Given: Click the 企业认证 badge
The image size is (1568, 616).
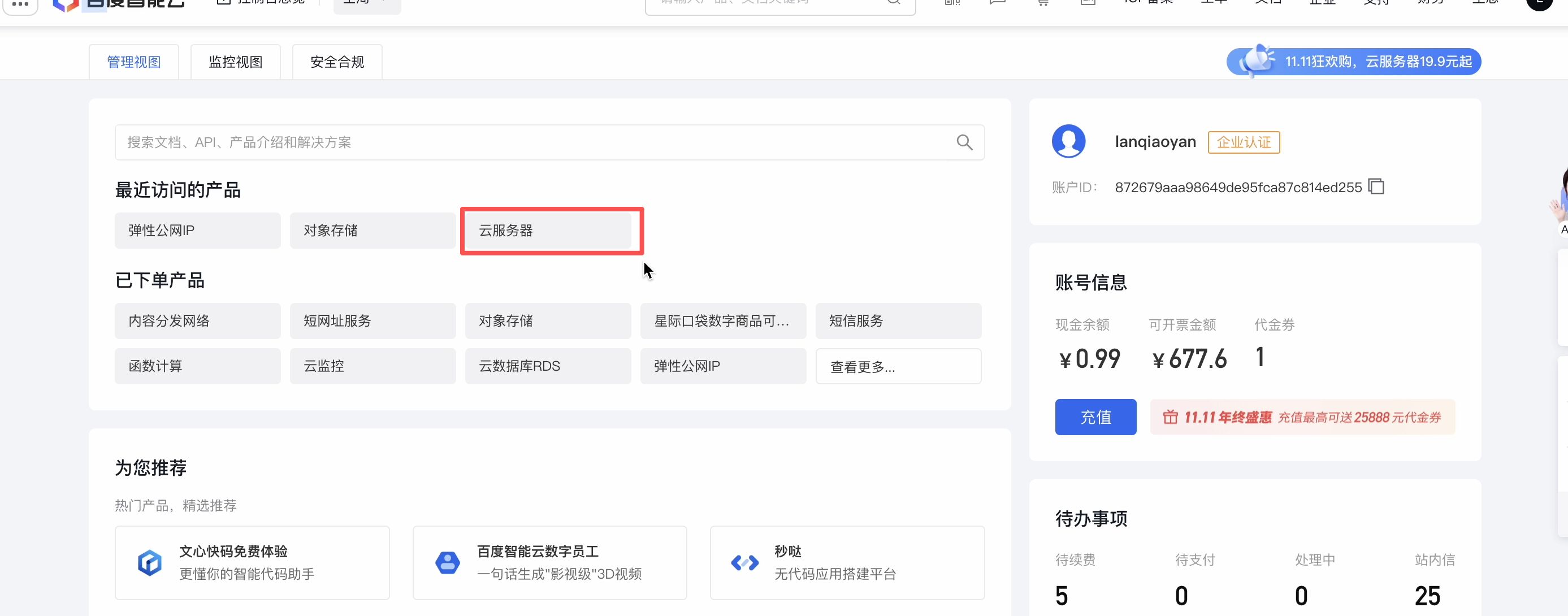Looking at the screenshot, I should pos(1244,142).
